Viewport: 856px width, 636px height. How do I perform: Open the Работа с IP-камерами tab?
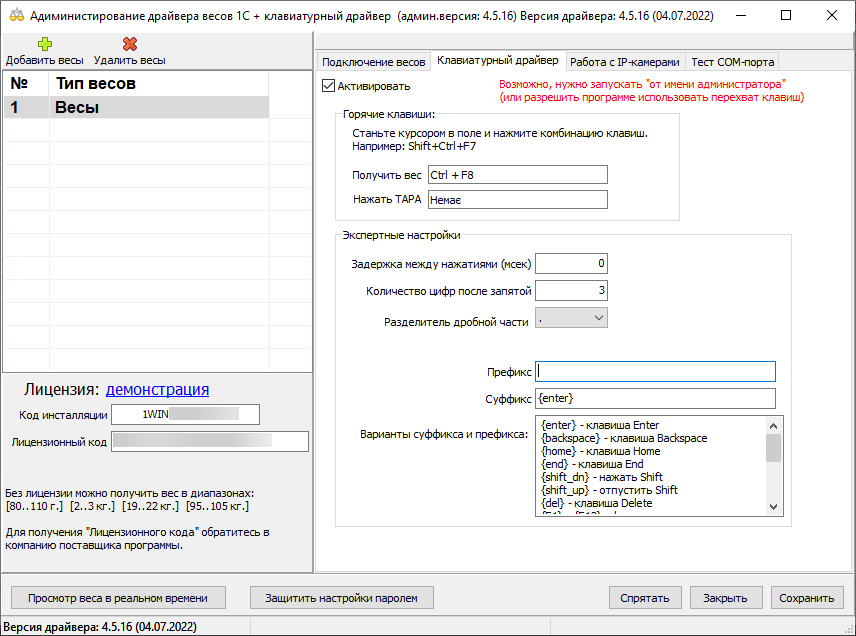pyautogui.click(x=625, y=62)
